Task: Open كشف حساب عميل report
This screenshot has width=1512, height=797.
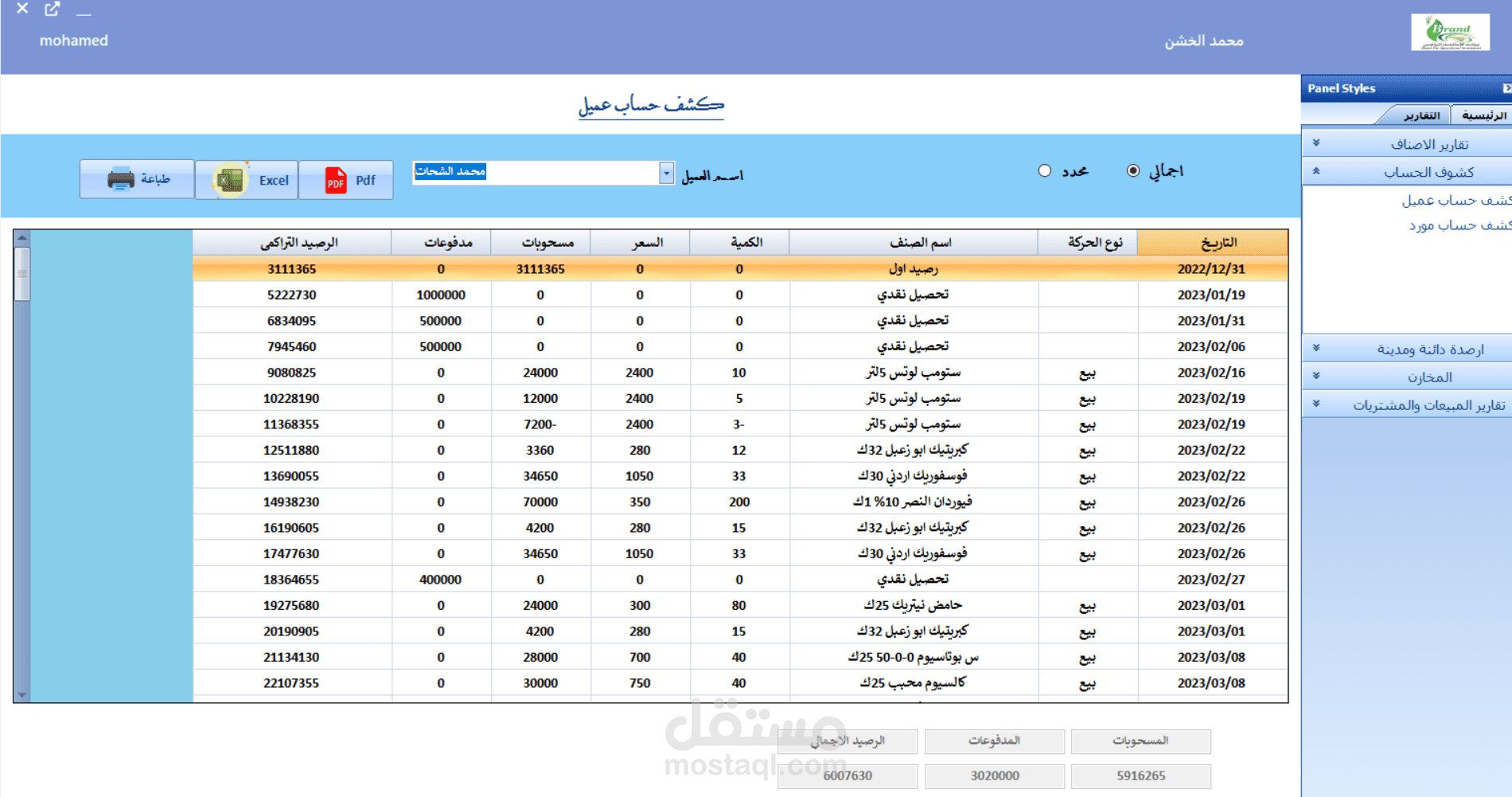Action: pos(1456,201)
